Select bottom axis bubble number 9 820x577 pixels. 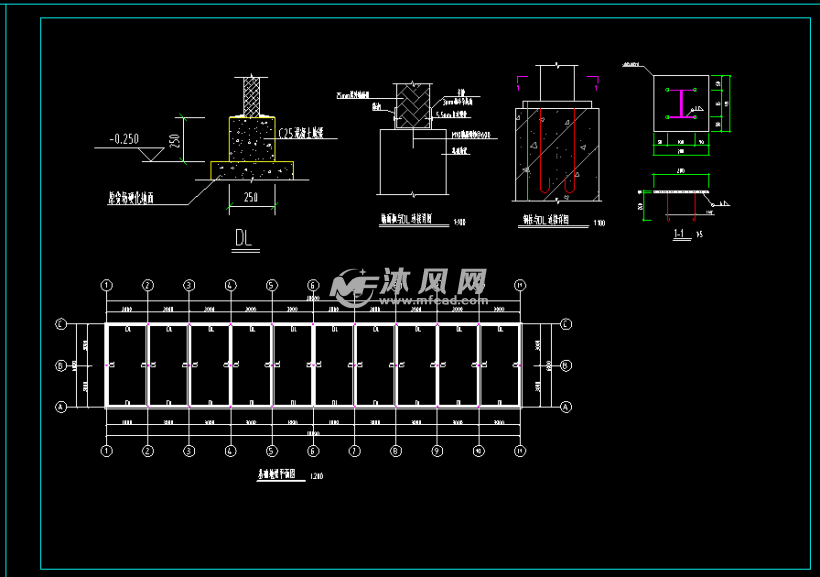pos(437,451)
